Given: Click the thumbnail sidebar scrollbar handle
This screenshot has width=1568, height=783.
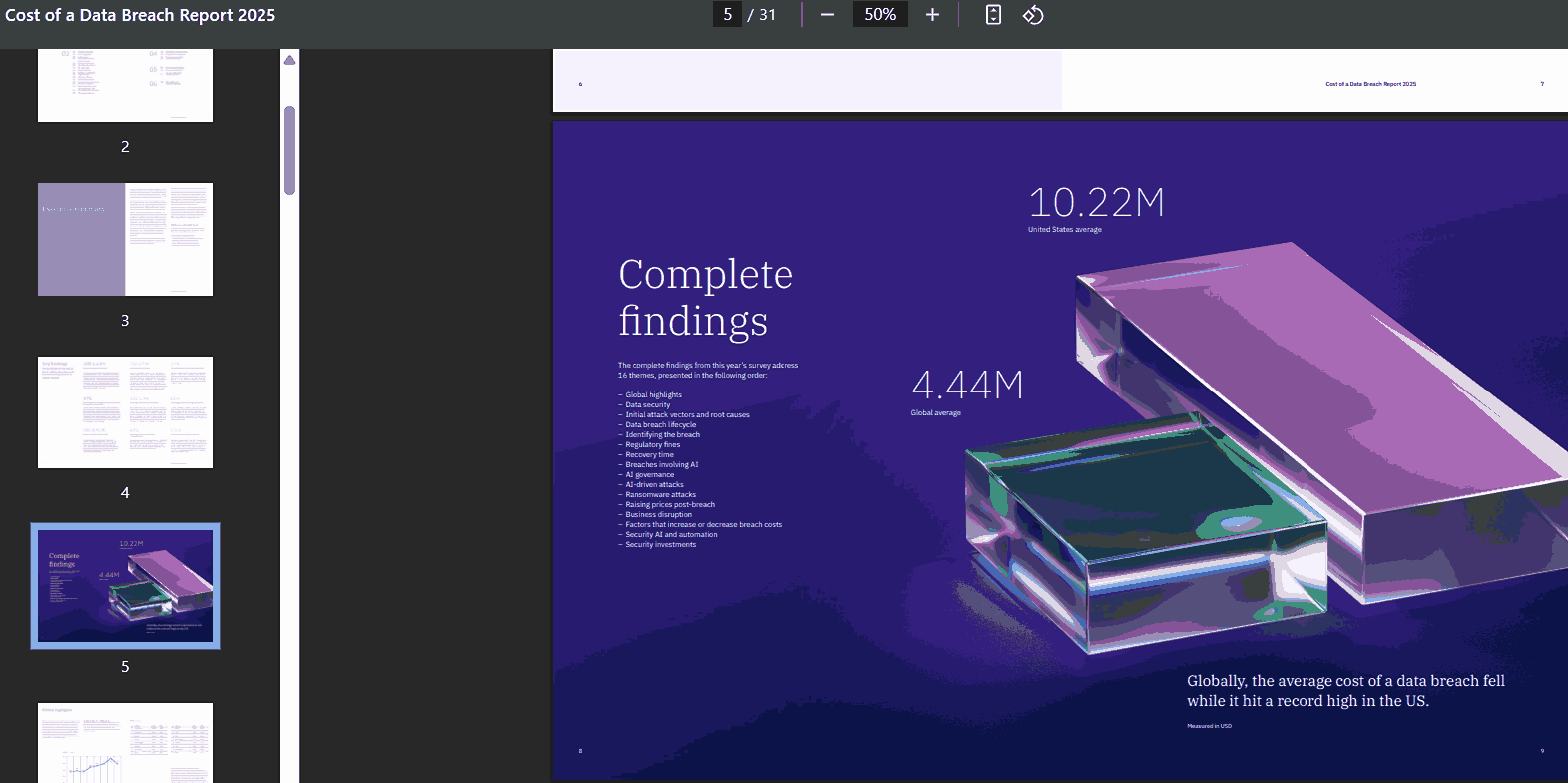Looking at the screenshot, I should [289, 150].
